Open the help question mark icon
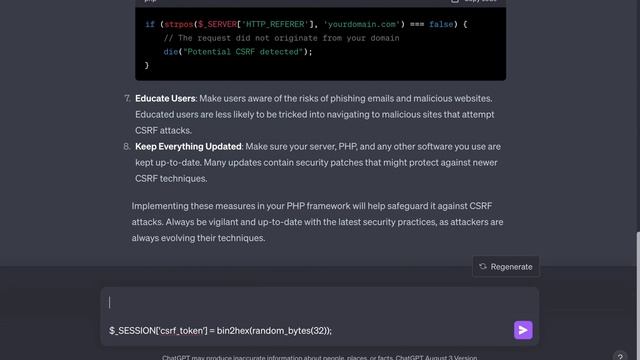 pos(620,356)
